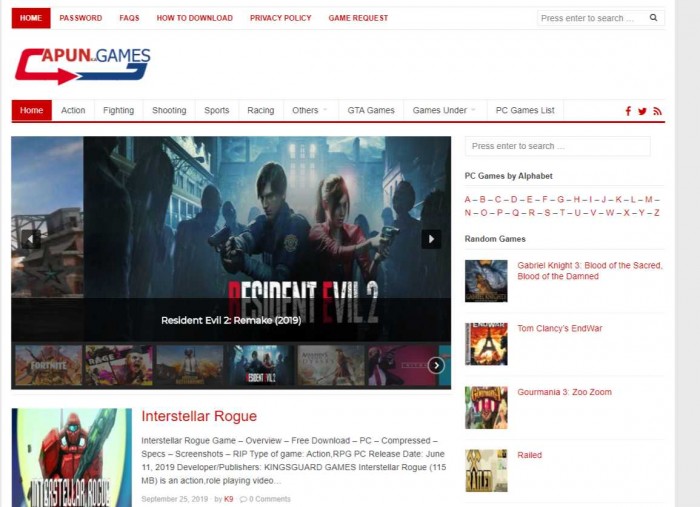Open Gourmania 3 cover image

pyautogui.click(x=486, y=407)
